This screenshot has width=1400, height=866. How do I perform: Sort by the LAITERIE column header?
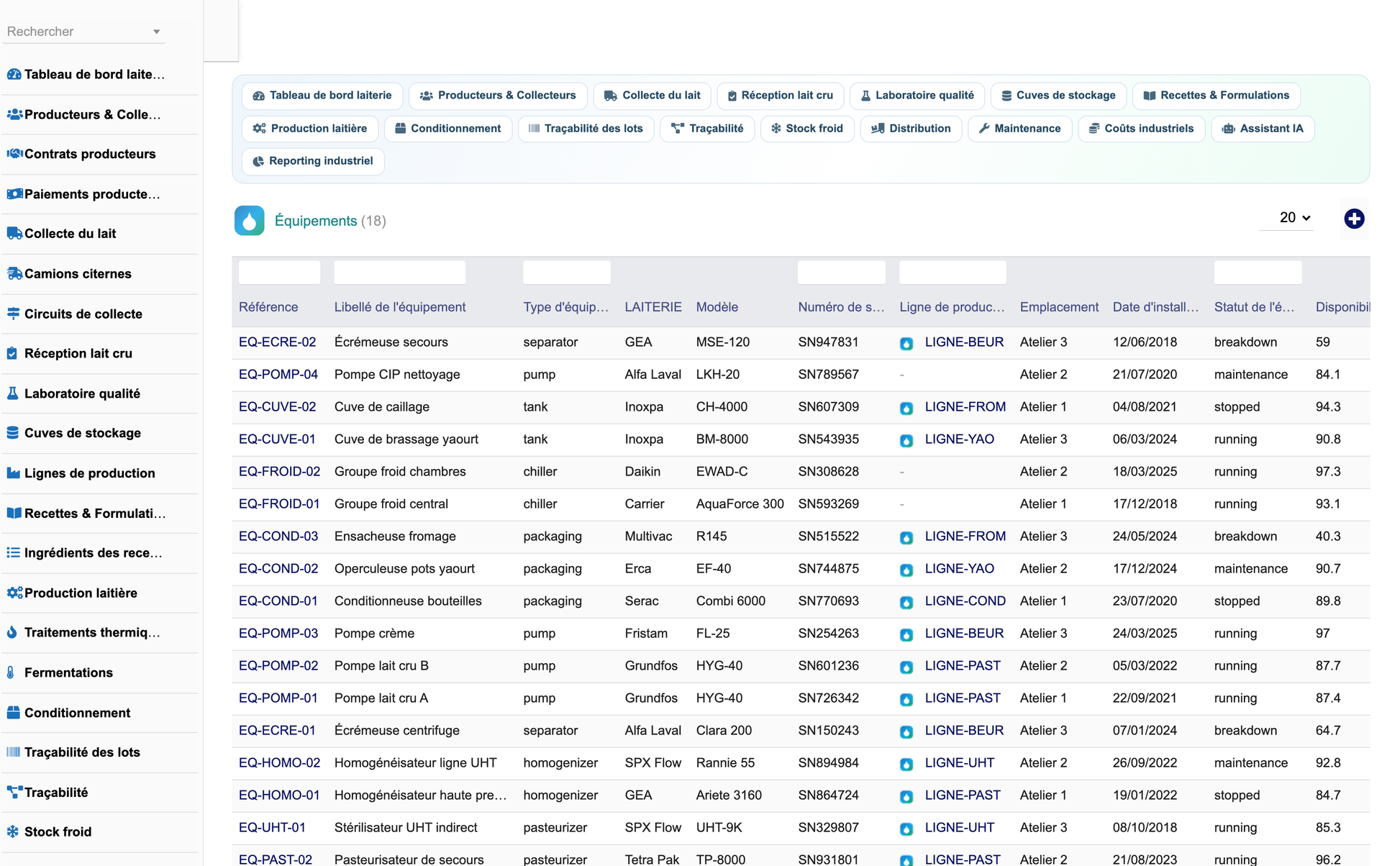[653, 307]
